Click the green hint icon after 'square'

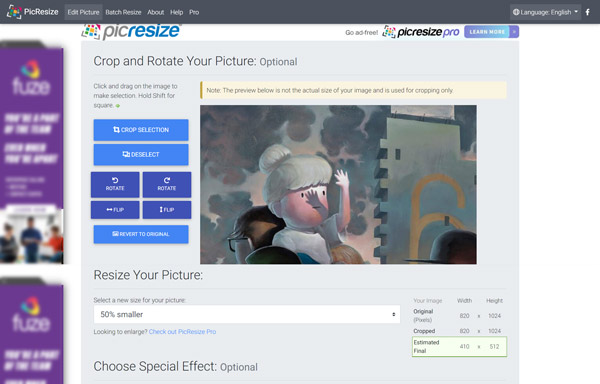click(x=118, y=106)
